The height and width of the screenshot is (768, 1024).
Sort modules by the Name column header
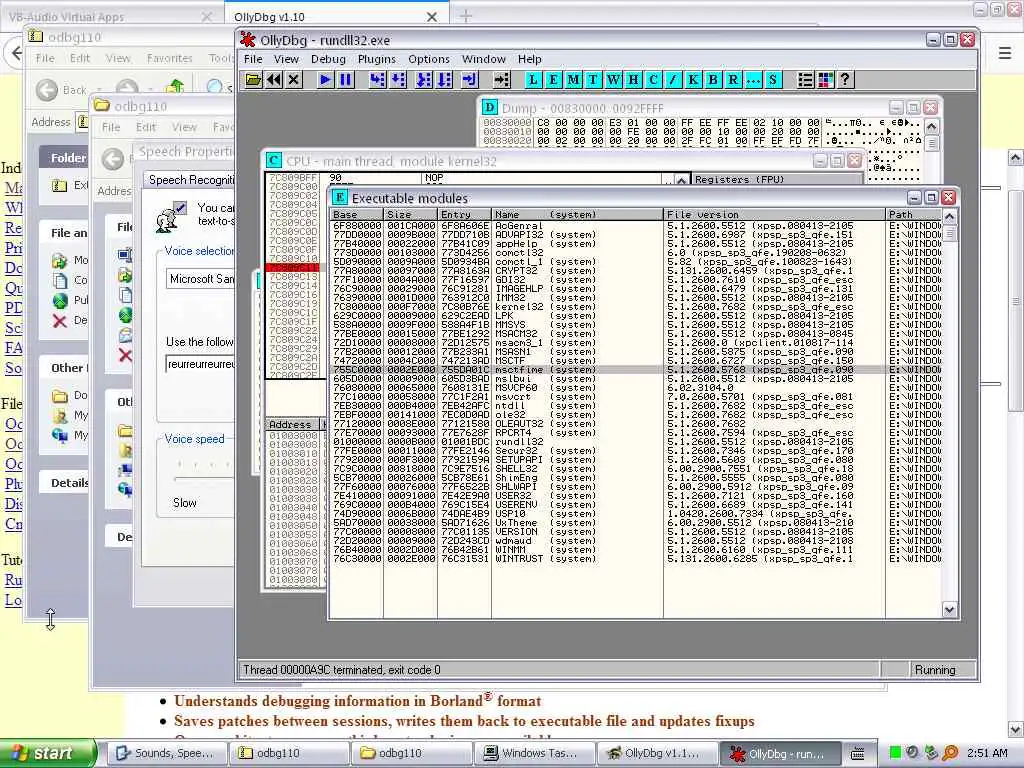coord(577,214)
